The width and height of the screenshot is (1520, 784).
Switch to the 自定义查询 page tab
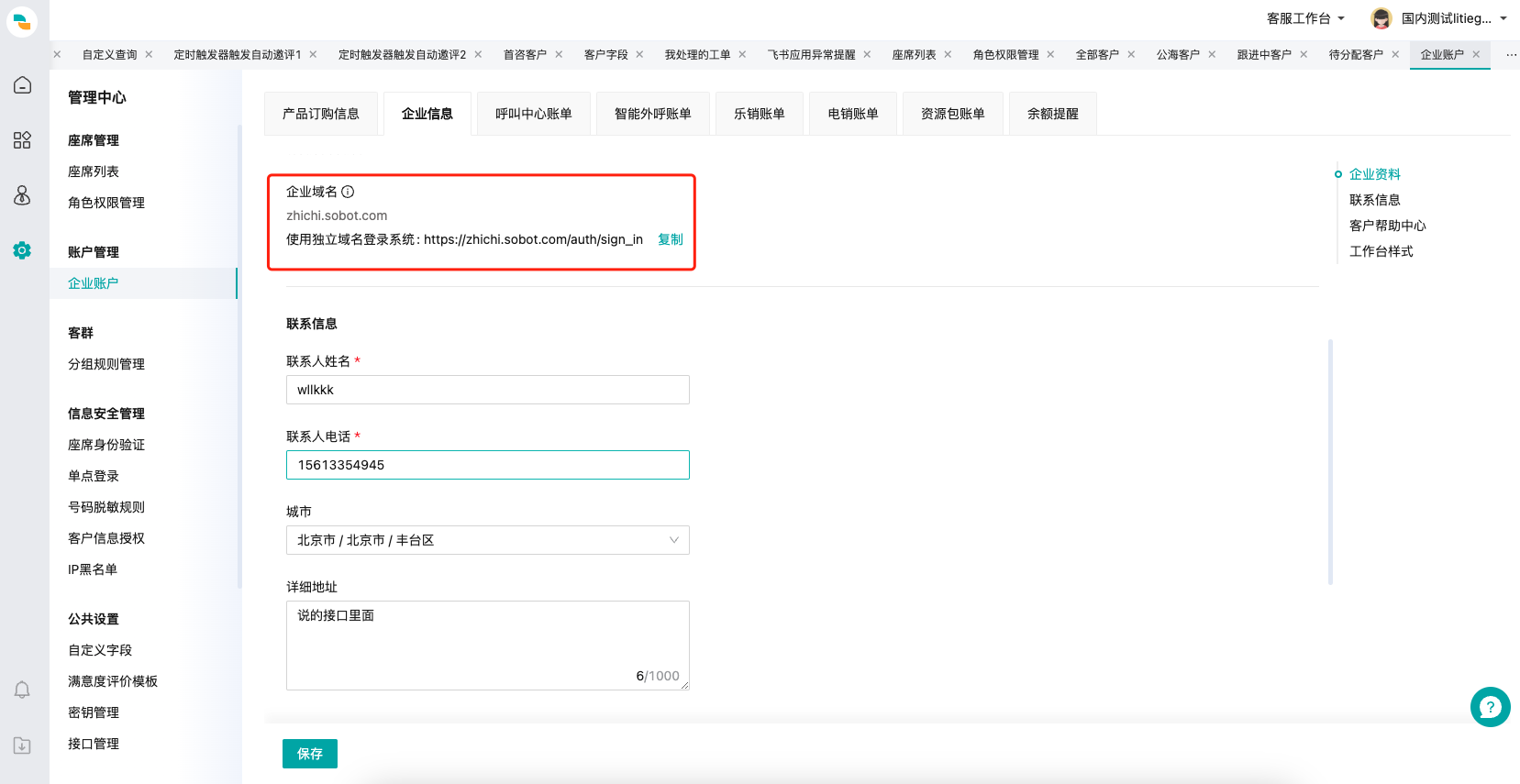tap(110, 55)
